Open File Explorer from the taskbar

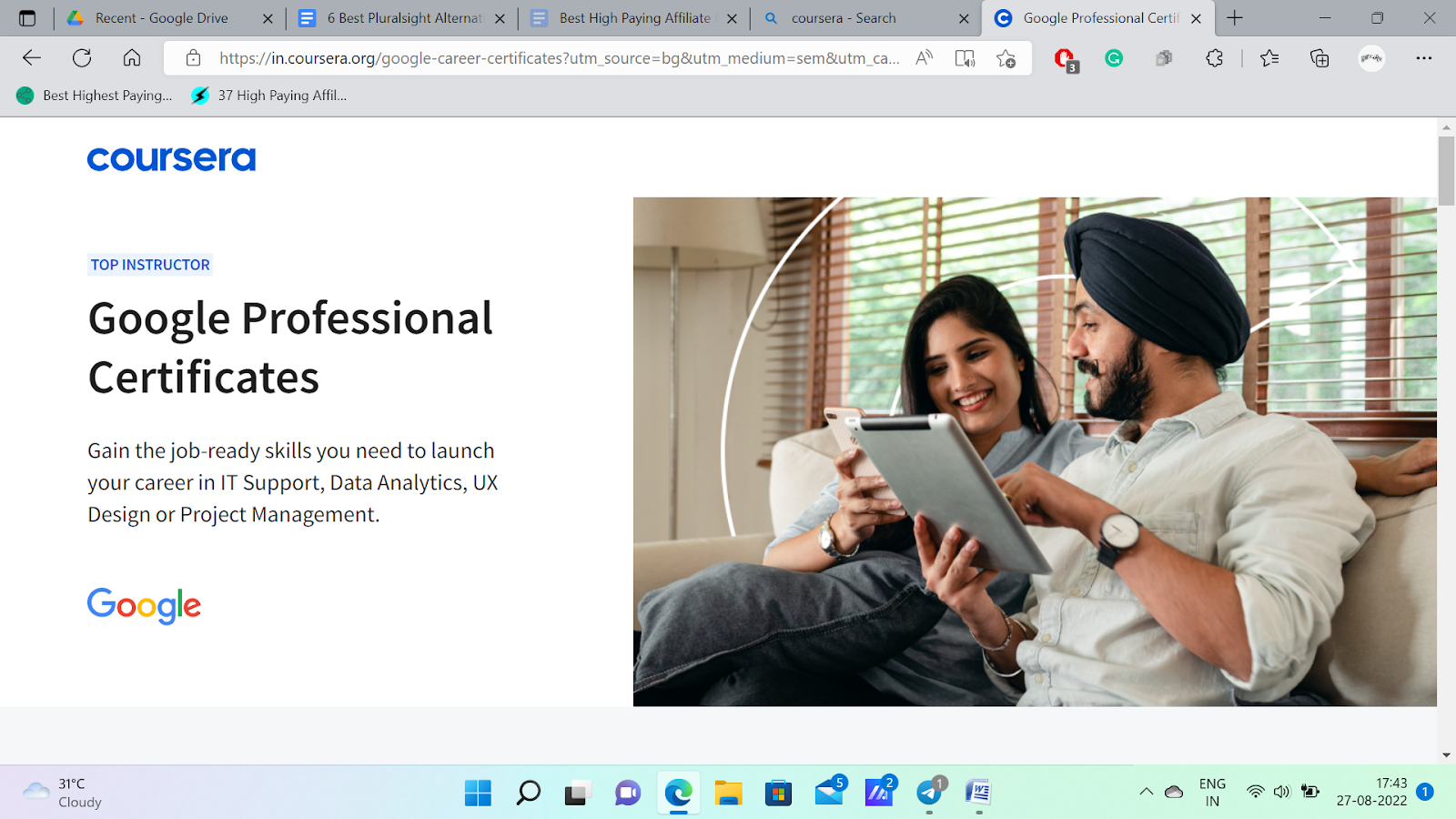tap(728, 793)
